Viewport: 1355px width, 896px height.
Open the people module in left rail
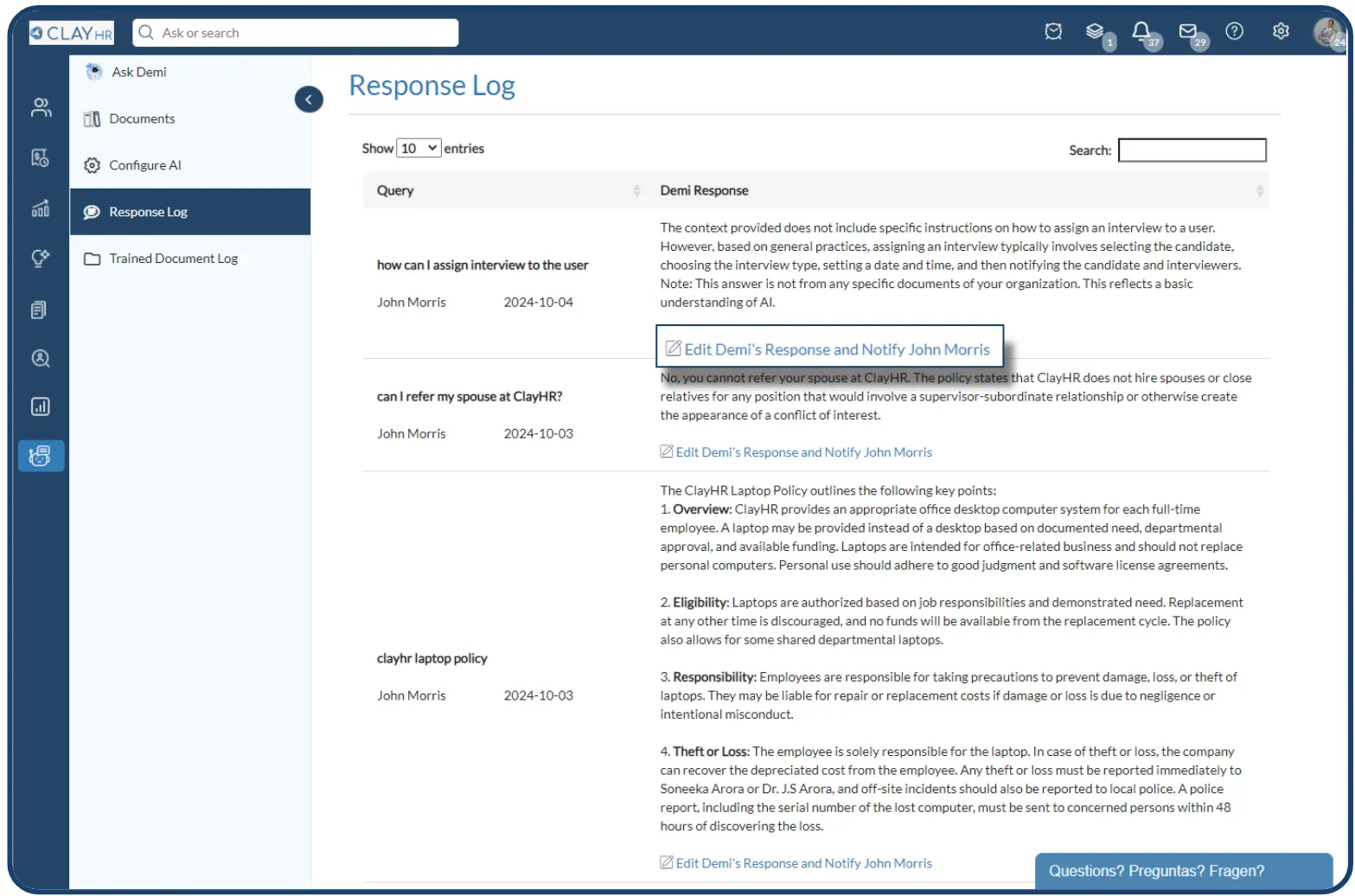41,107
